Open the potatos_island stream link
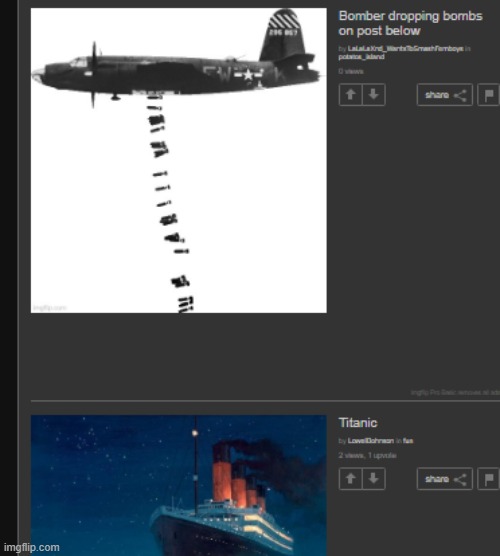The width and height of the screenshot is (500, 556). (x=361, y=57)
